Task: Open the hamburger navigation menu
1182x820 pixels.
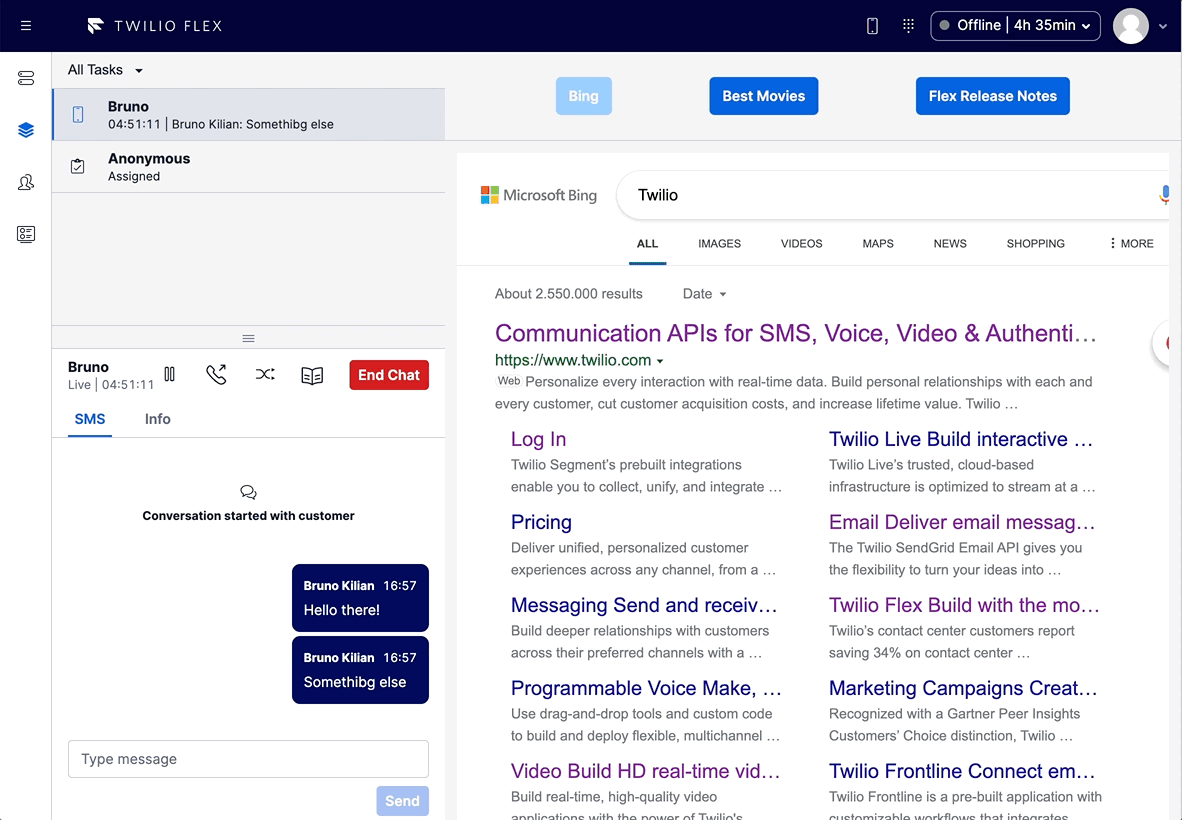Action: pyautogui.click(x=25, y=25)
